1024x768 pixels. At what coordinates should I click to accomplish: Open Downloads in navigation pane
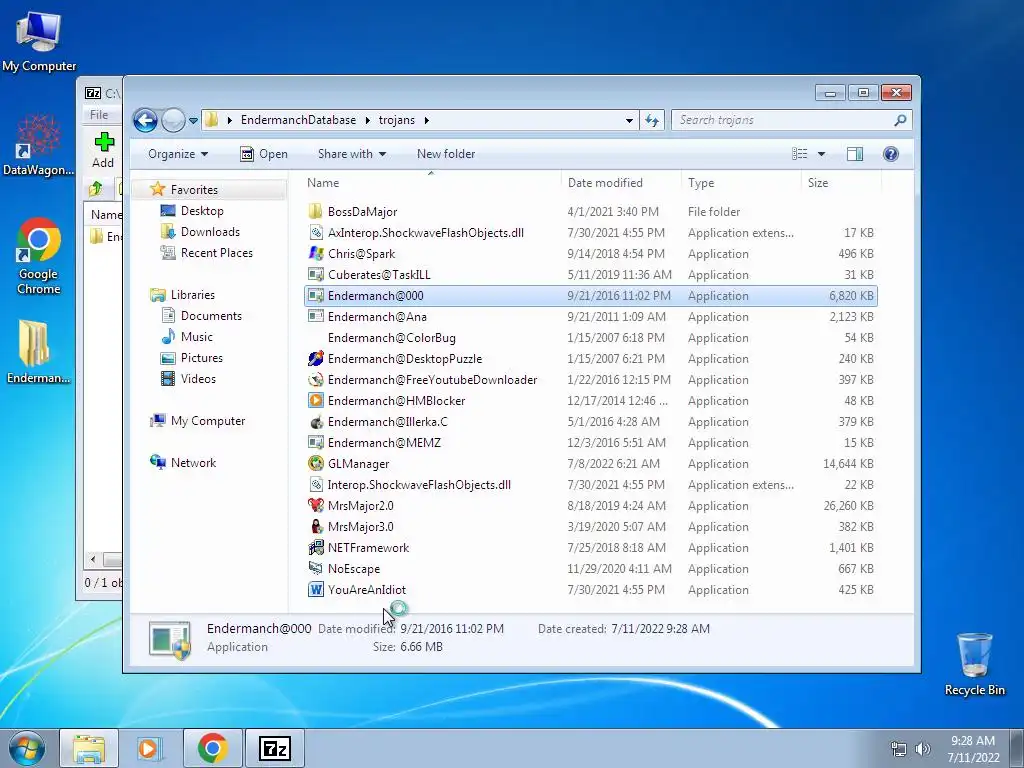210,232
